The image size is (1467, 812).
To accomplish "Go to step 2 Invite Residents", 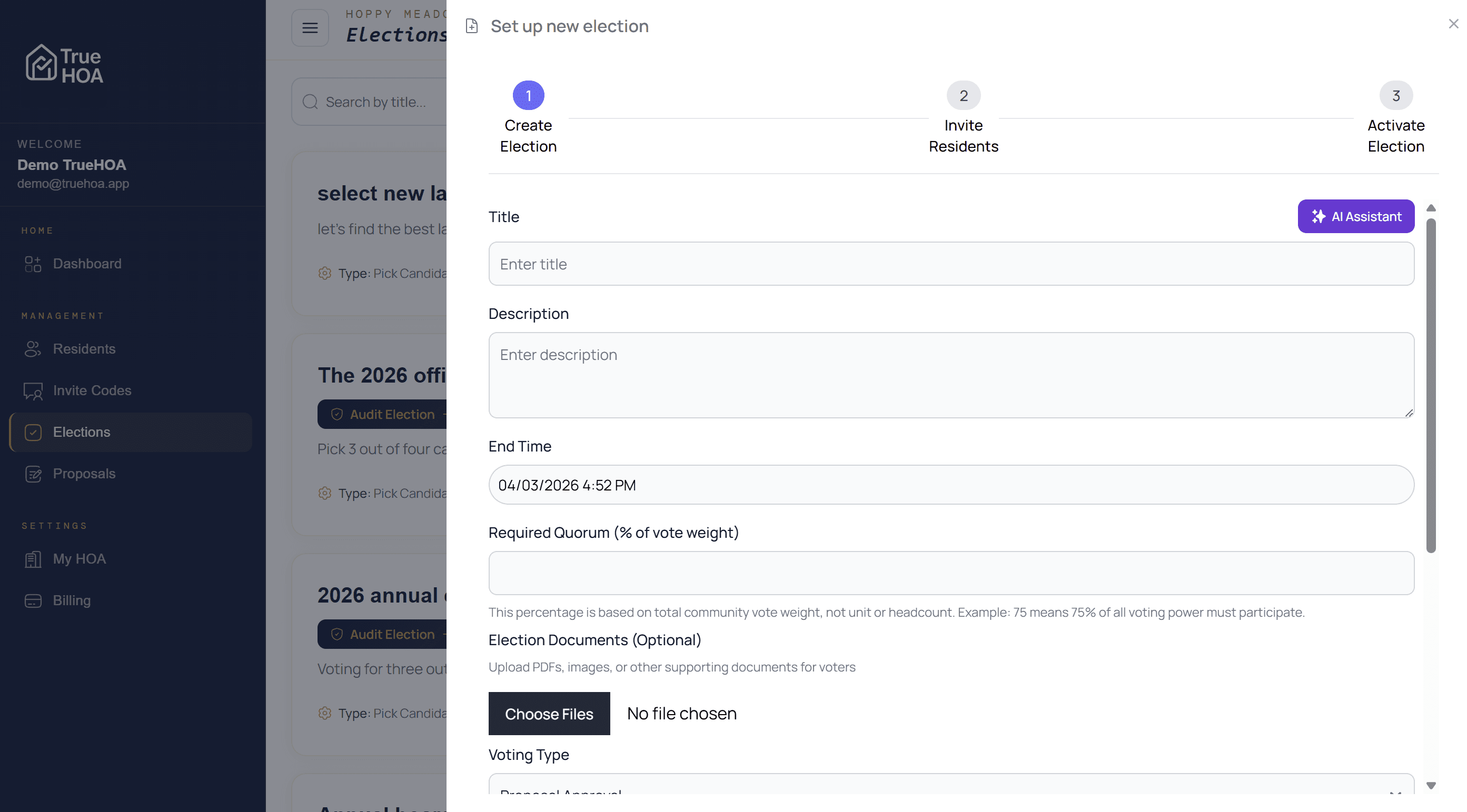I will point(963,96).
